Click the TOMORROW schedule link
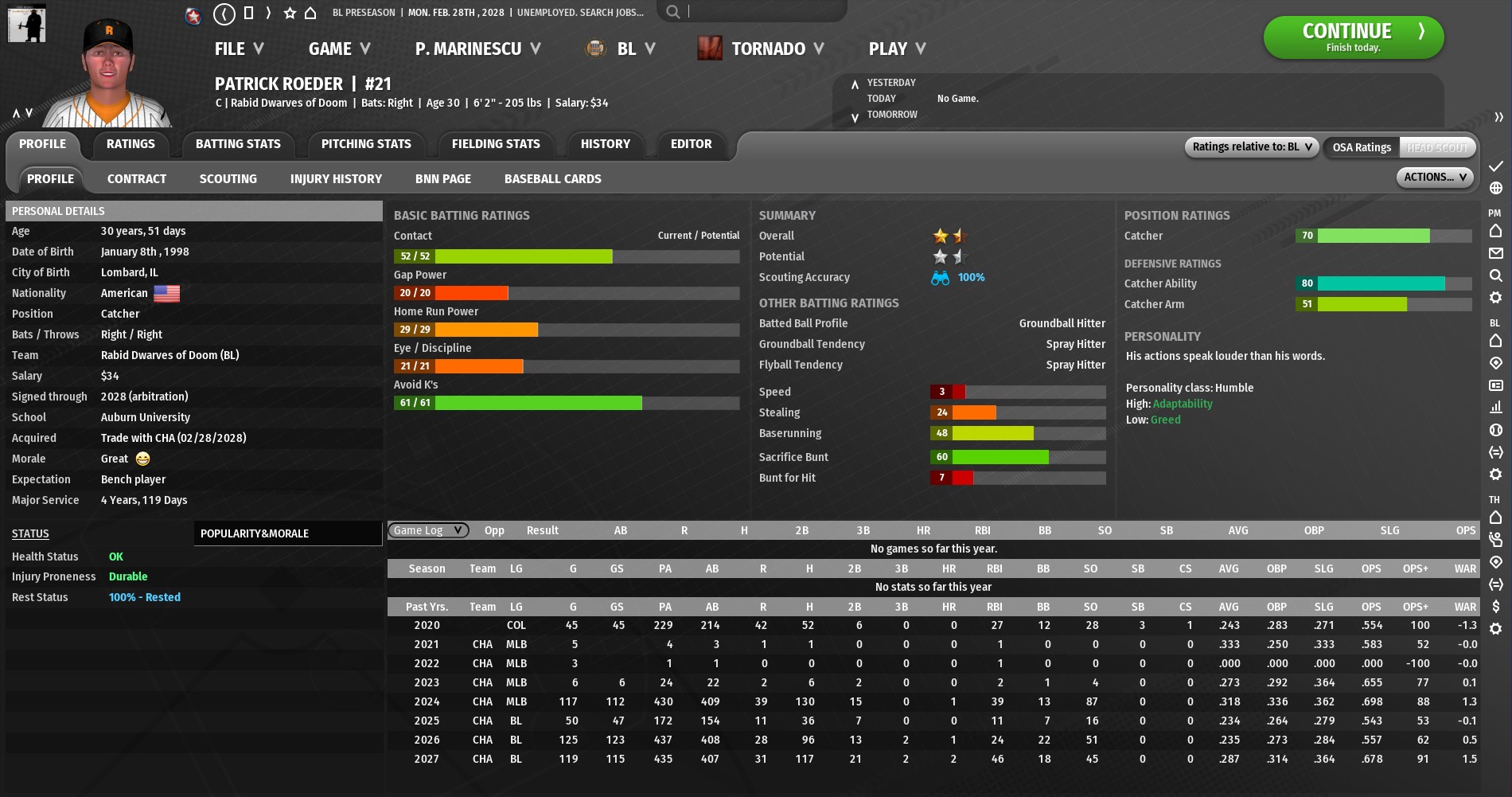 [x=892, y=115]
